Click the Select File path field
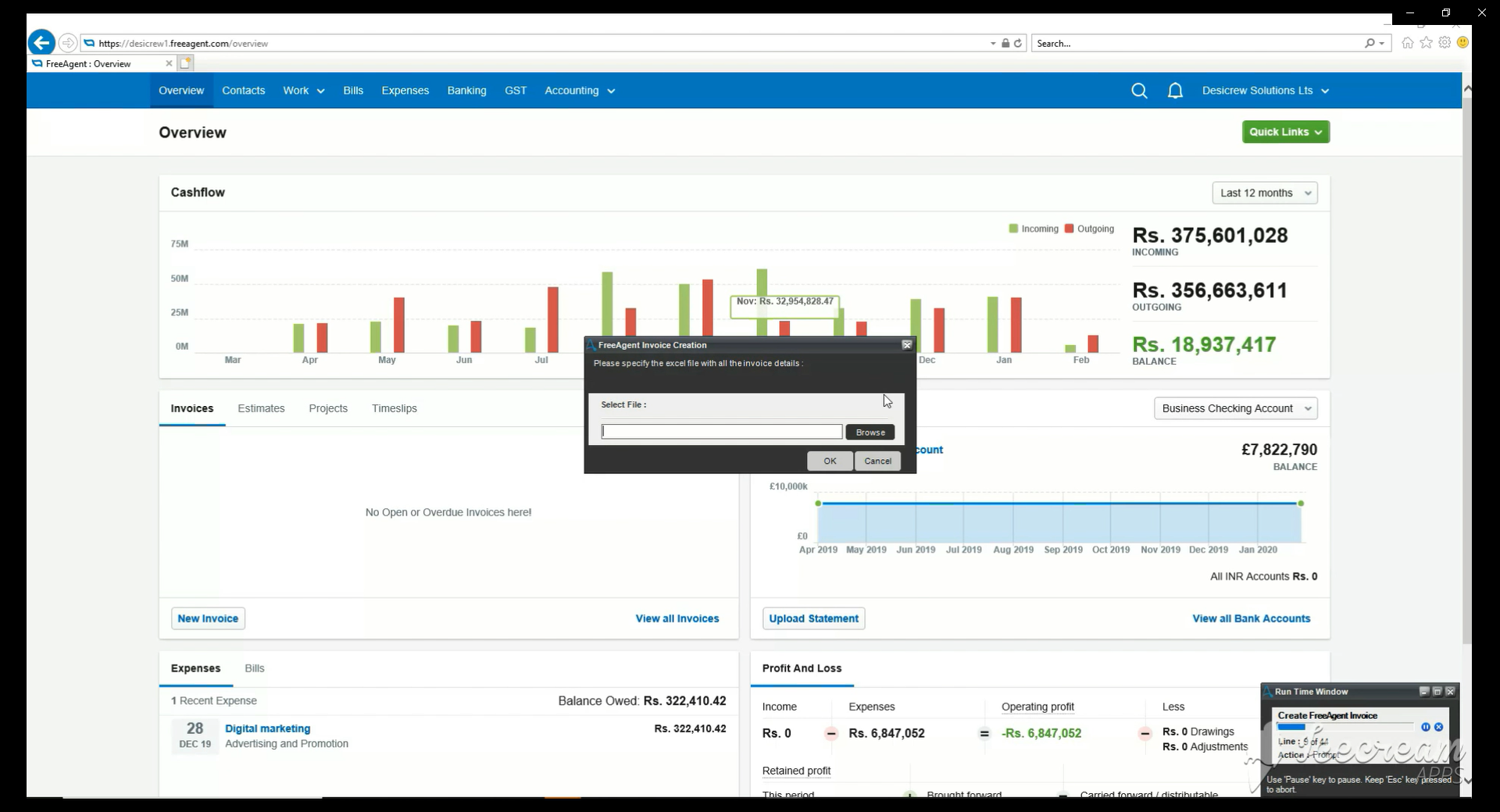Screen dimensions: 1500x812 pos(722,432)
